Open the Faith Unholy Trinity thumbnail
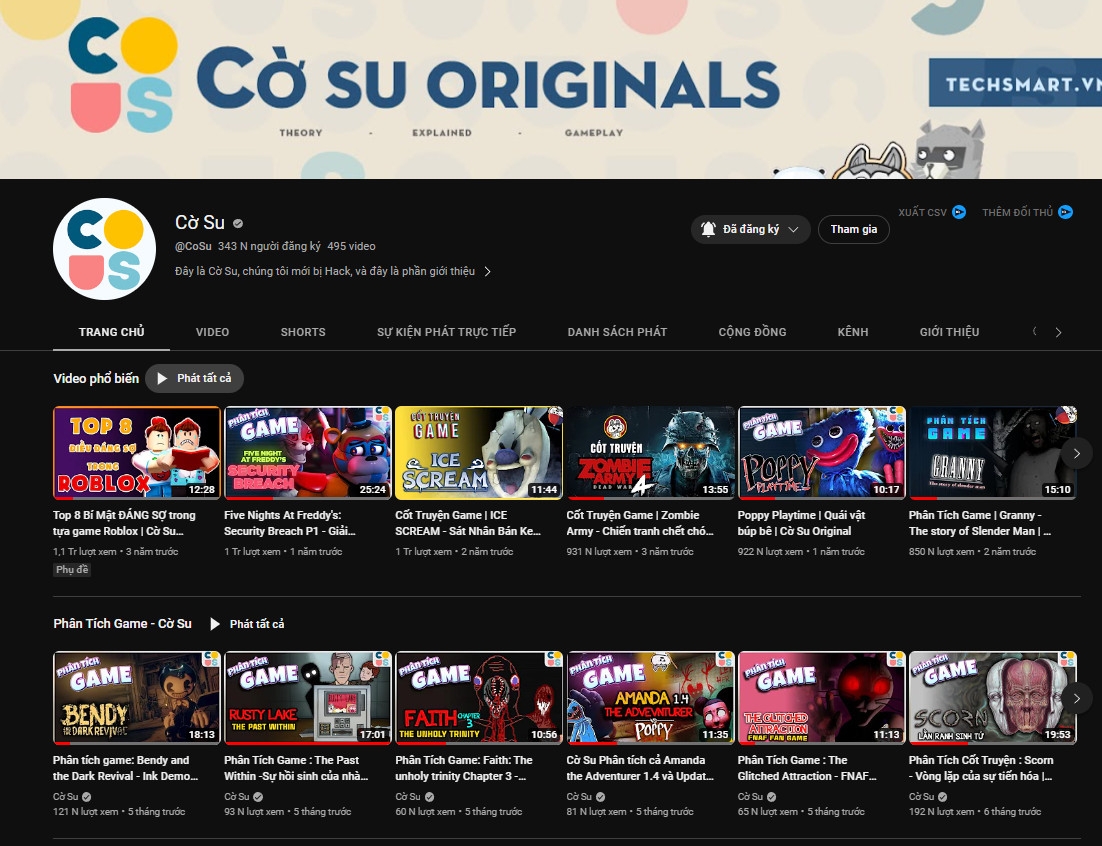1102x846 pixels. pyautogui.click(x=479, y=698)
